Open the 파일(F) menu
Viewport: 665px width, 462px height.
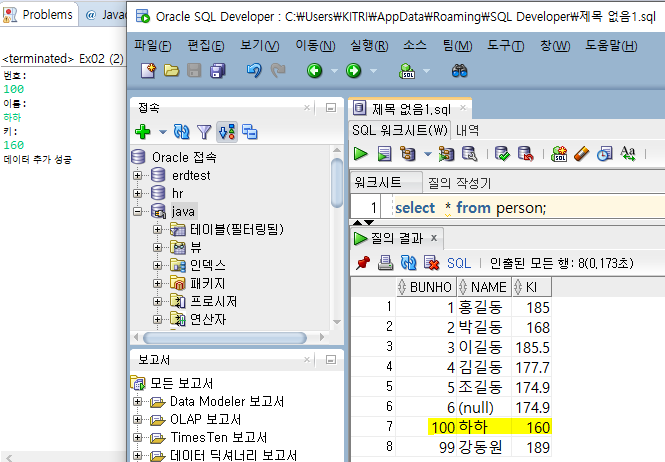[x=153, y=45]
